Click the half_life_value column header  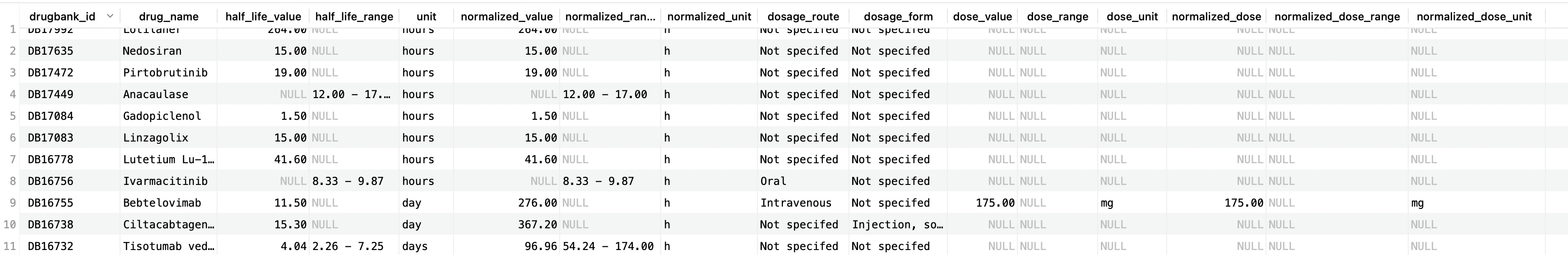(x=263, y=16)
